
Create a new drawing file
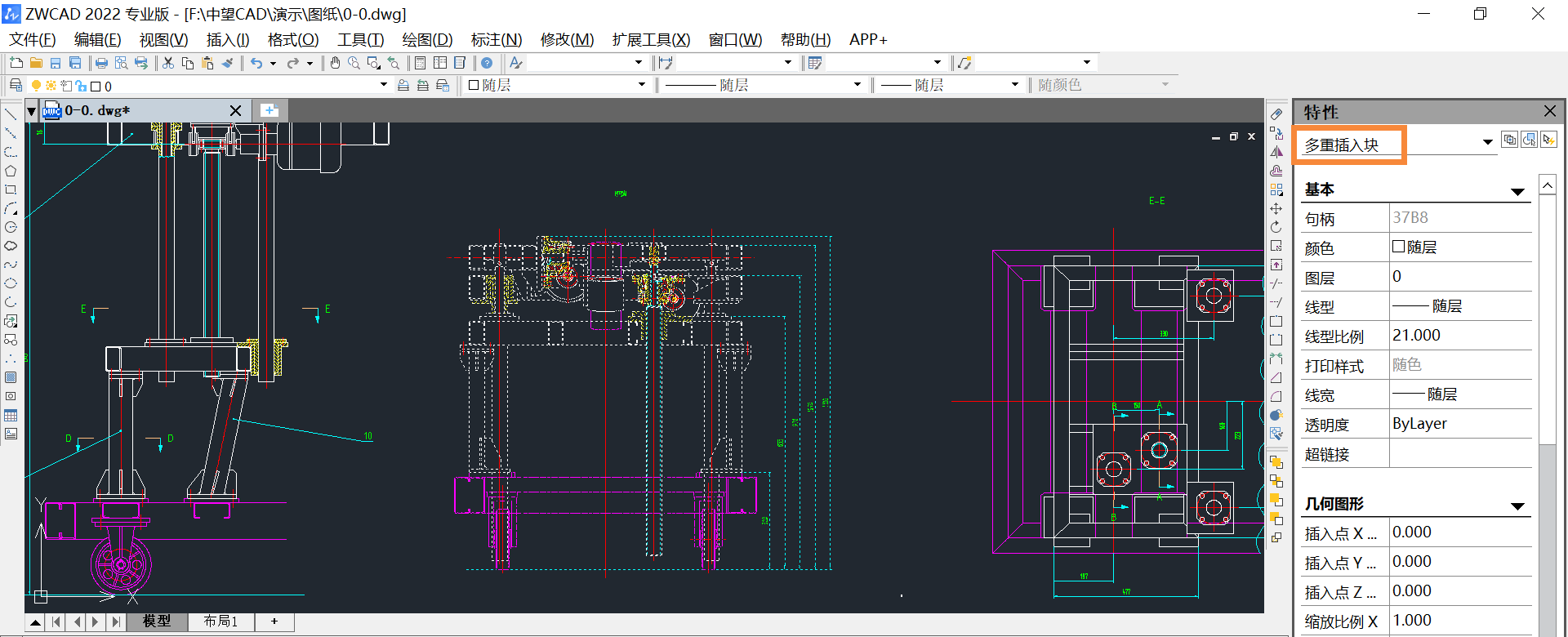(16, 63)
